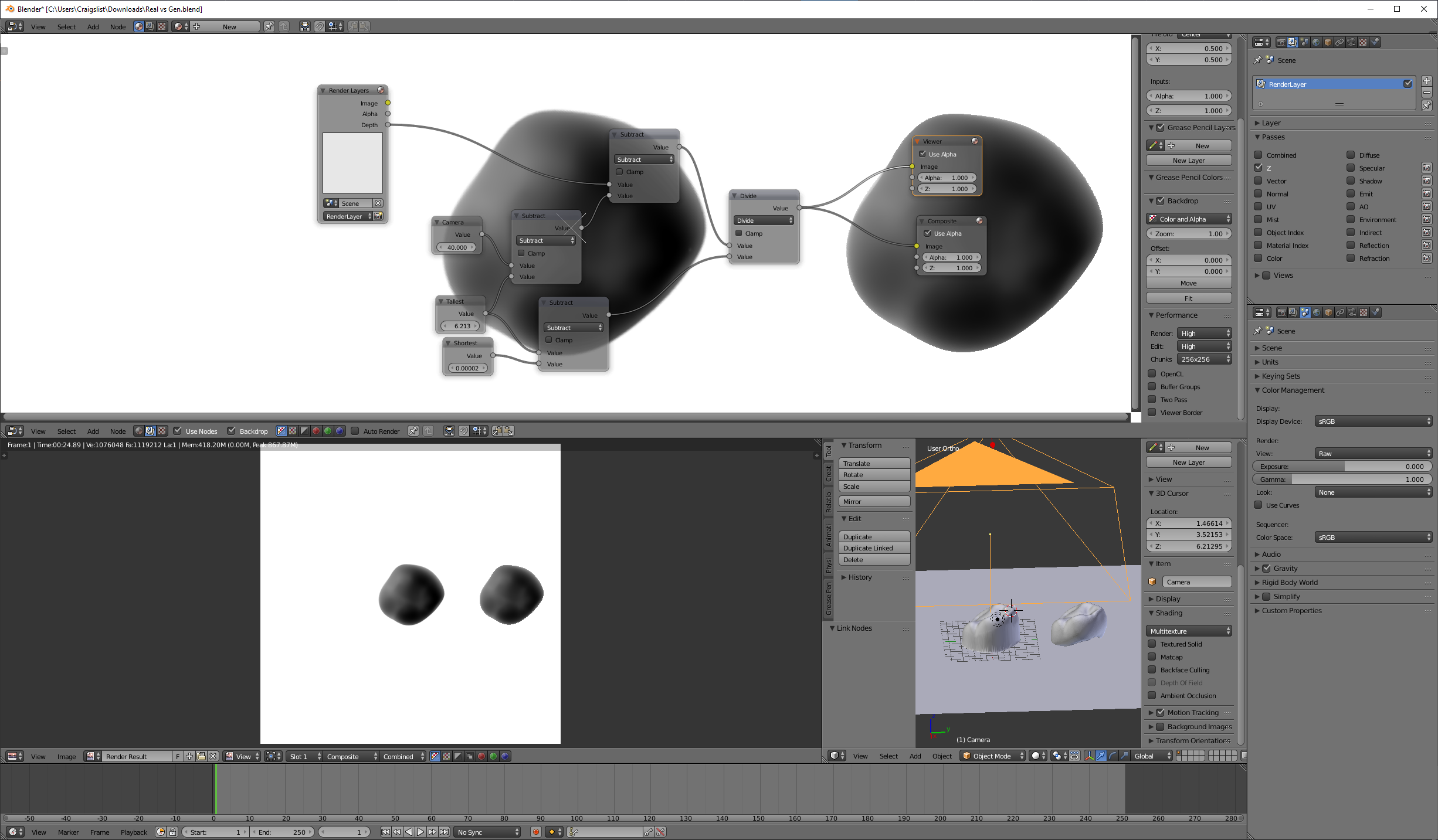
Task: Open Object cube tab in properties editor showing Passes
Action: [1328, 42]
